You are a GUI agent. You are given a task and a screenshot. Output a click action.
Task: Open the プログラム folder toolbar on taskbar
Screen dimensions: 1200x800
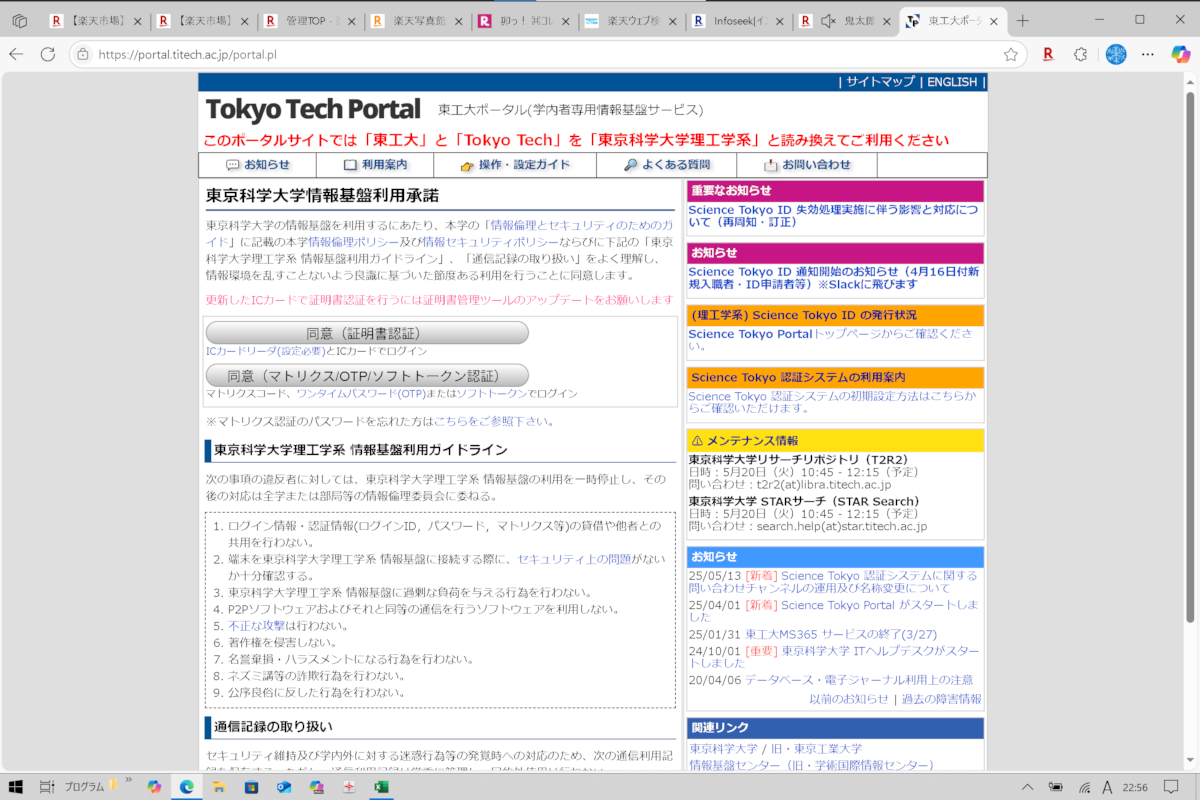85,787
